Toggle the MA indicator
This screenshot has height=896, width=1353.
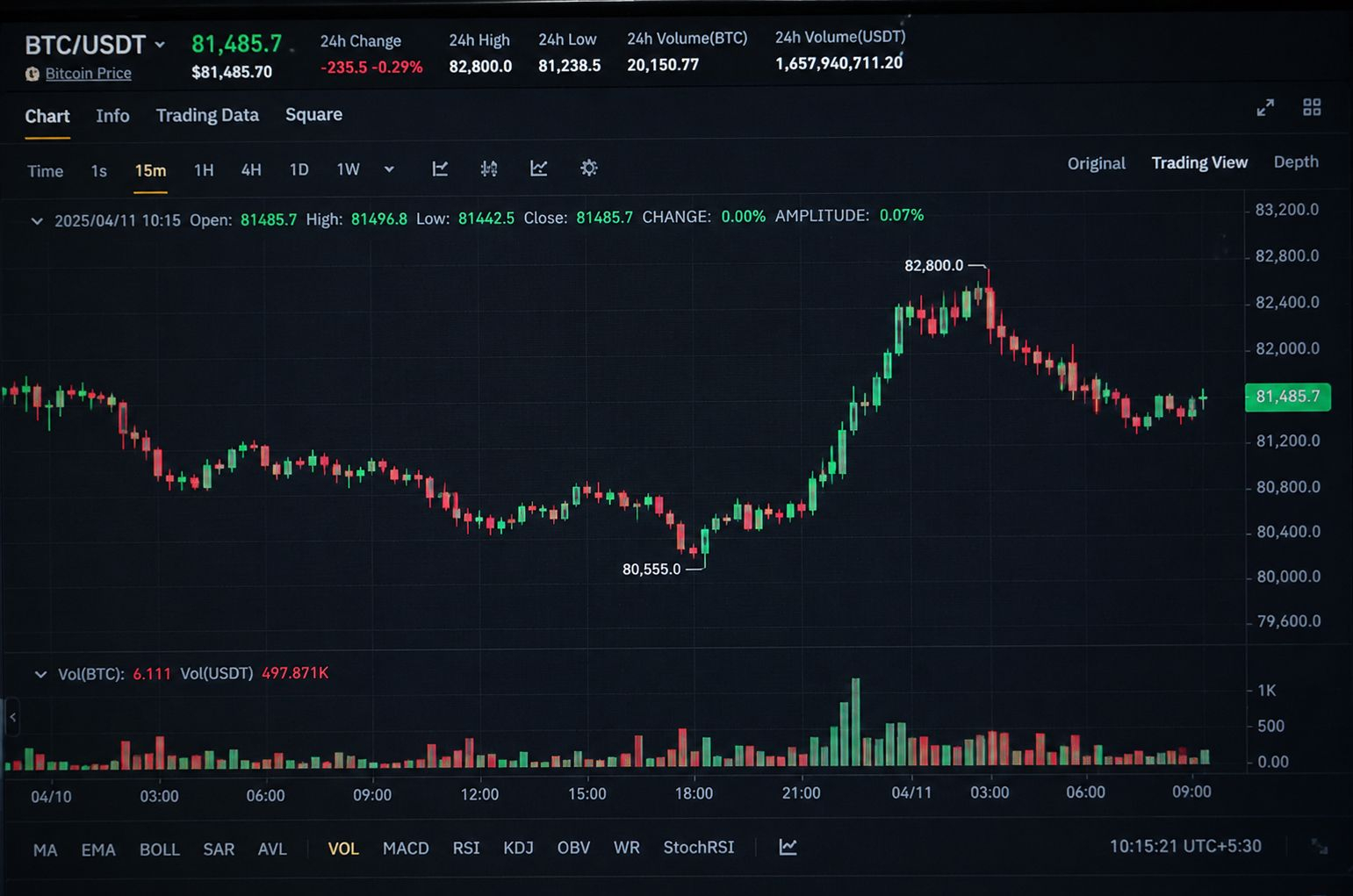[45, 849]
